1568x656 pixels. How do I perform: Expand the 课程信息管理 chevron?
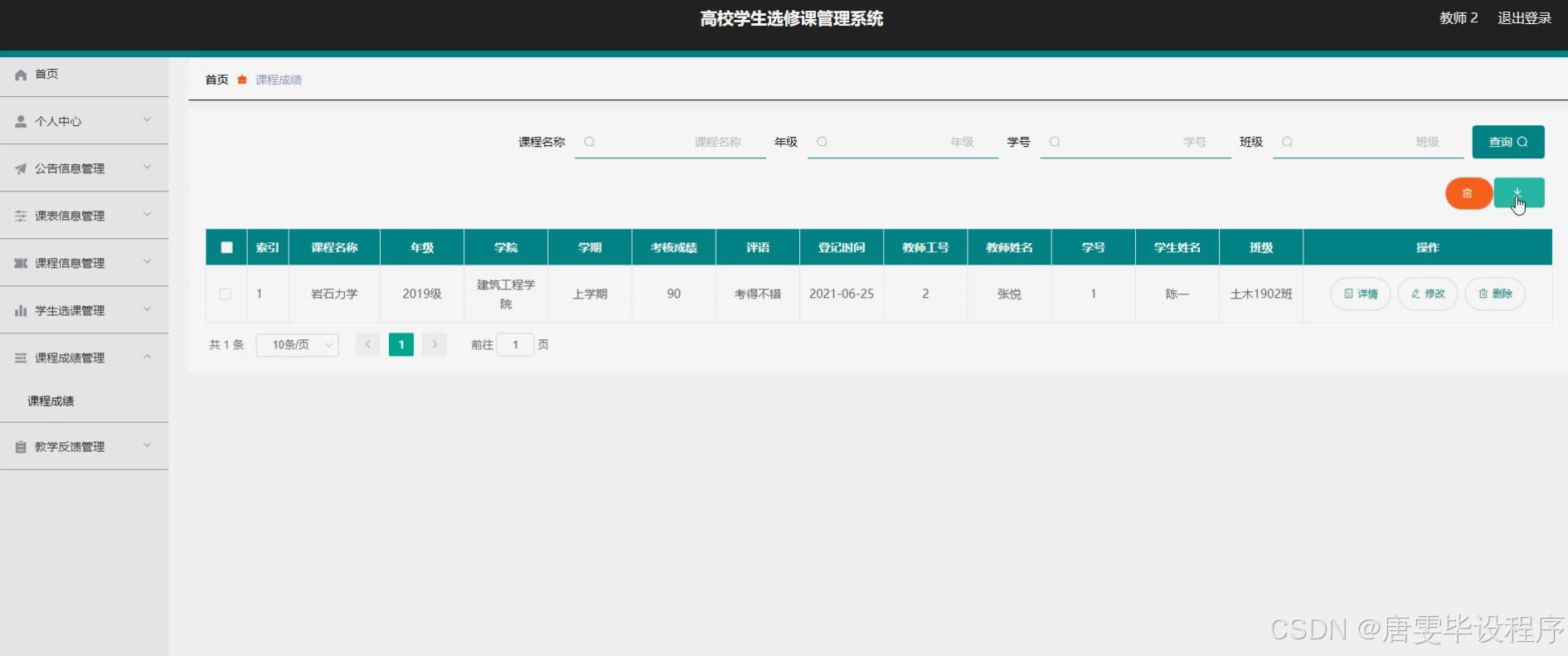[x=147, y=262]
